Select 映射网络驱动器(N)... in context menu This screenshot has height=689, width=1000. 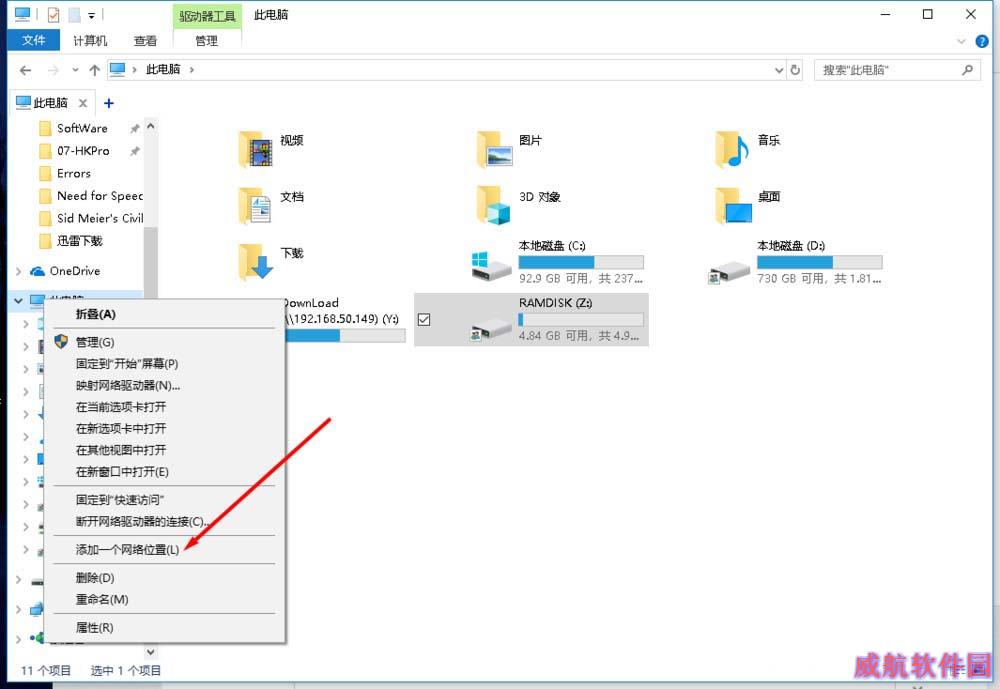(x=128, y=385)
